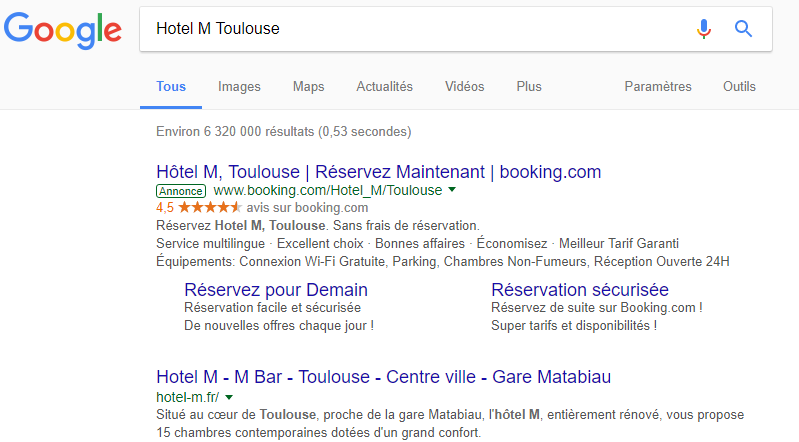
Task: Click the blue magnifying glass search icon
Action: [x=743, y=29]
